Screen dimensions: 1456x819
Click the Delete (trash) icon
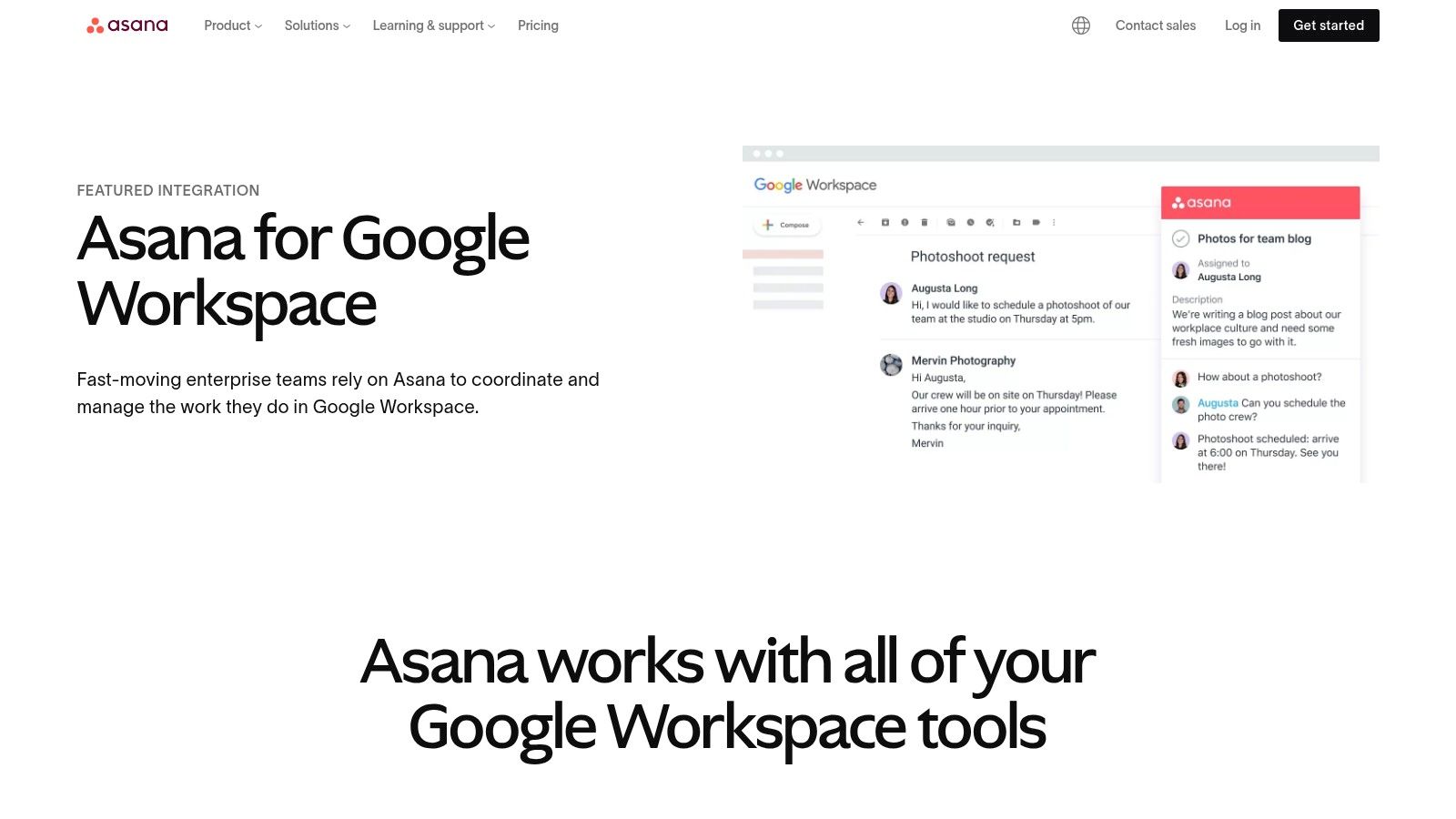pos(924,222)
